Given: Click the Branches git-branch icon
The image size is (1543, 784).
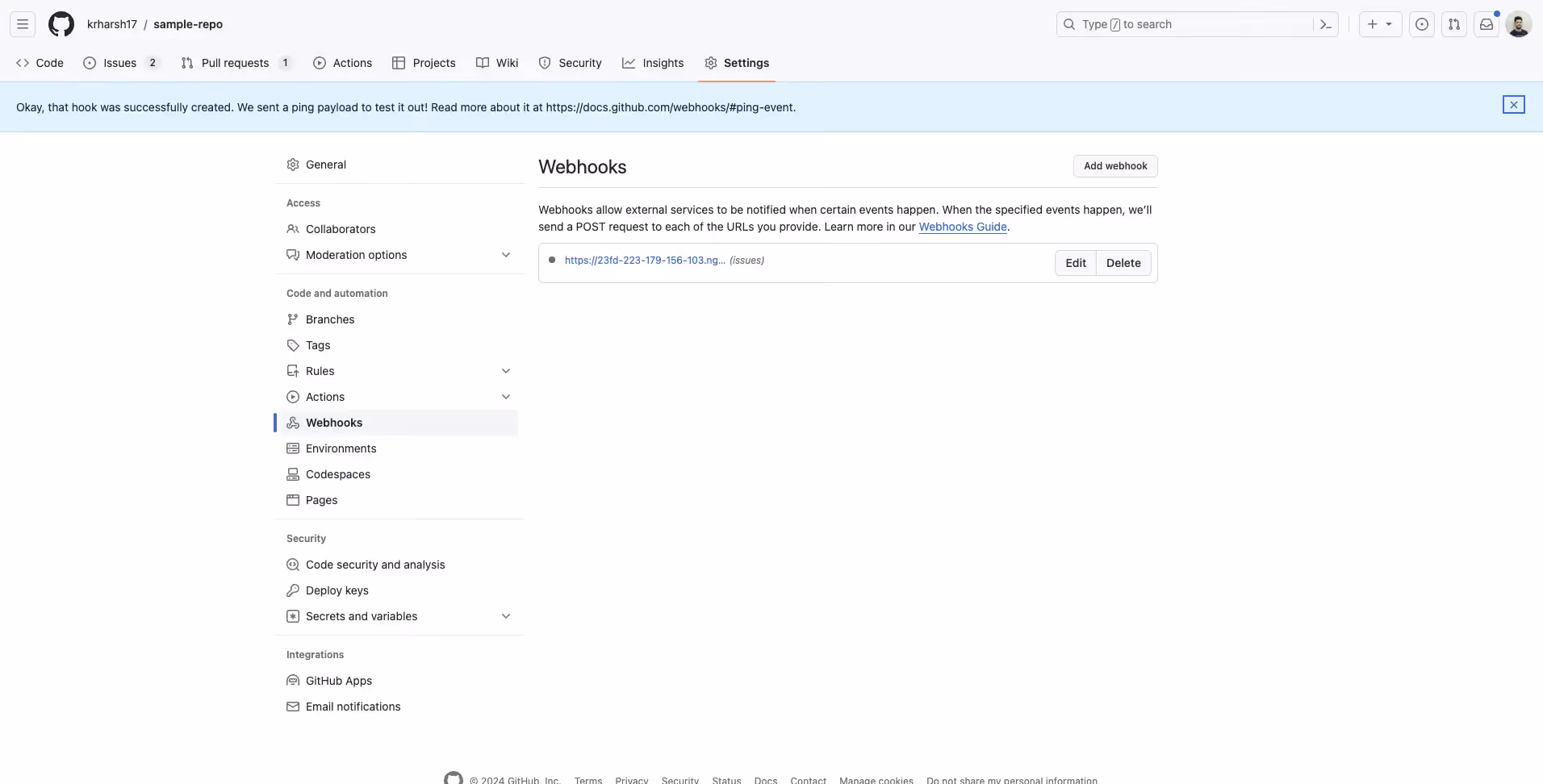Looking at the screenshot, I should (293, 319).
